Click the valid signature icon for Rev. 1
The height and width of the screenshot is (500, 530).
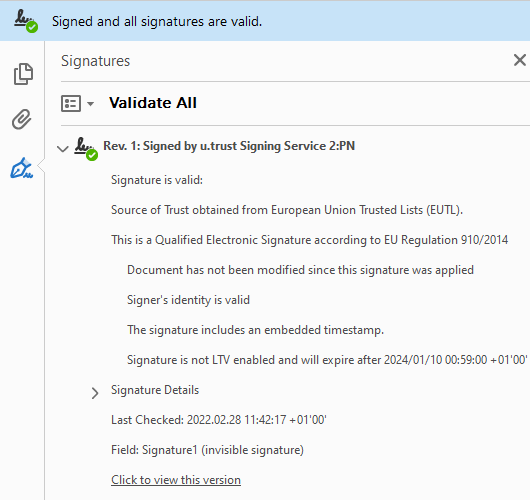click(86, 149)
